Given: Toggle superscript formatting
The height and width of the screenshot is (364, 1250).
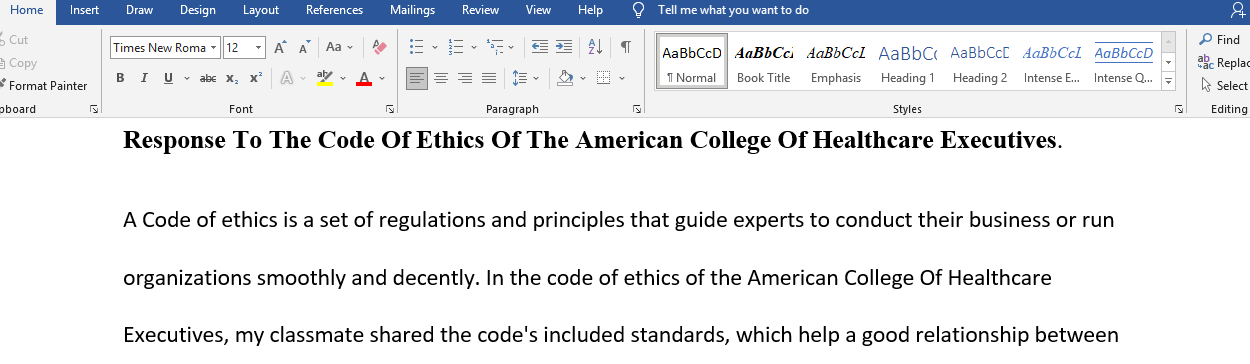Looking at the screenshot, I should (x=256, y=78).
